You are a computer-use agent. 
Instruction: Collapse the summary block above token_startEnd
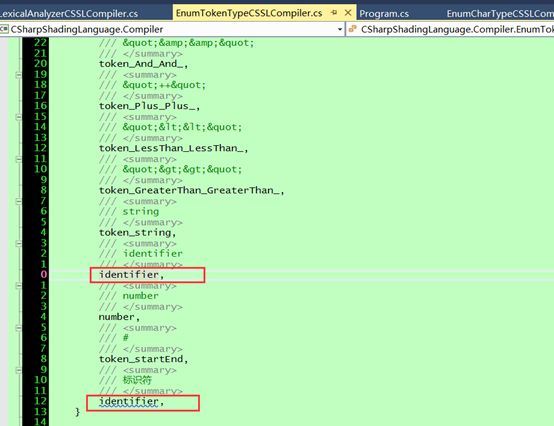(x=18, y=328)
